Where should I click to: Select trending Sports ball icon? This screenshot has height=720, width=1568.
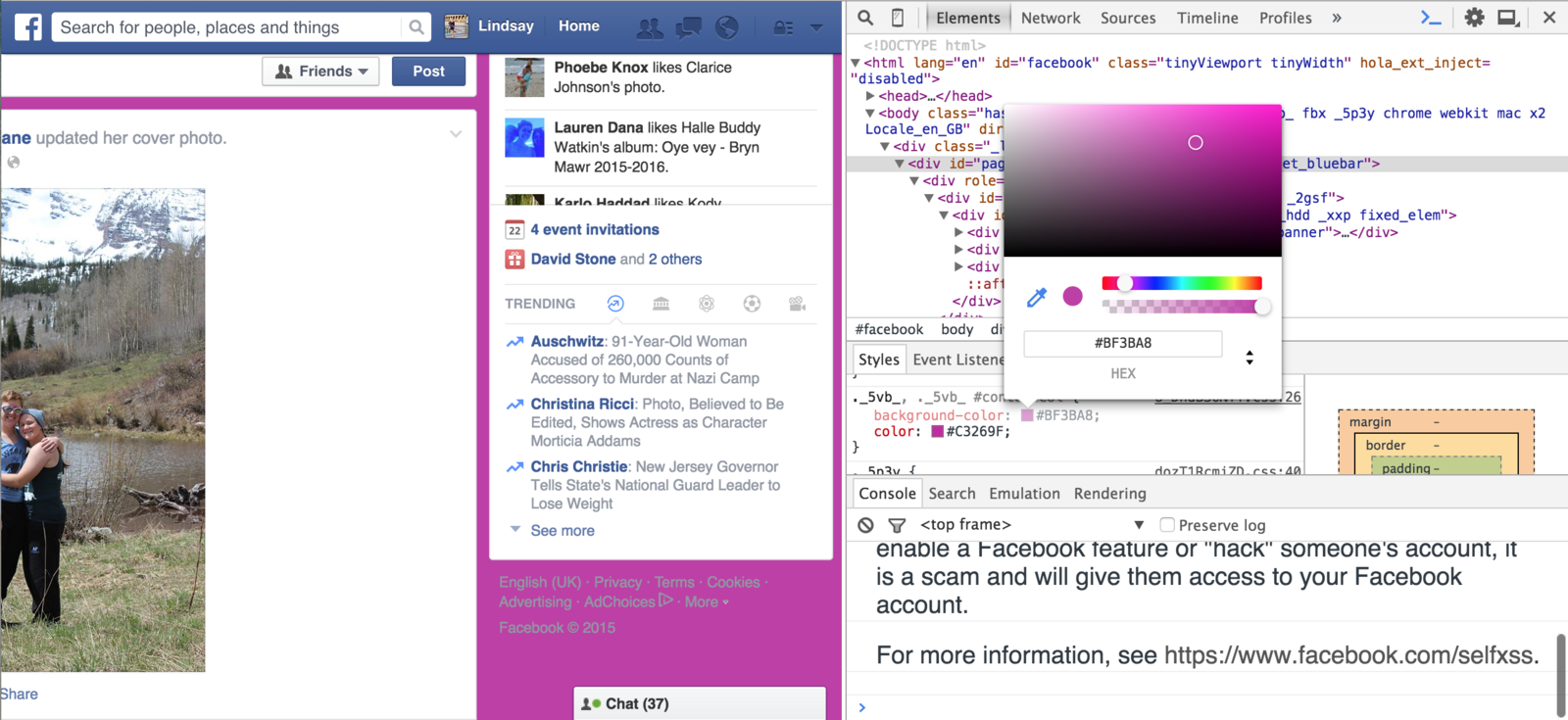pos(752,304)
